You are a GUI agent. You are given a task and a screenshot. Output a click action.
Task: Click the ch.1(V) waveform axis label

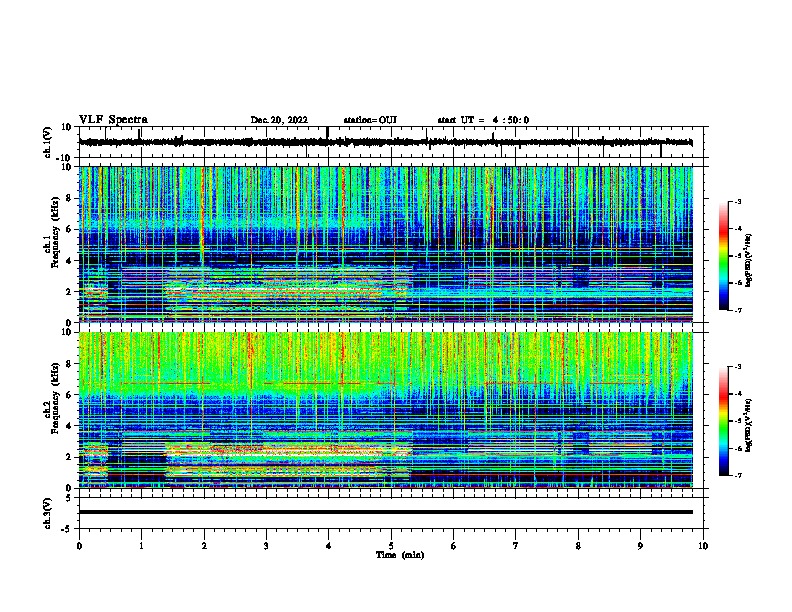click(x=48, y=142)
